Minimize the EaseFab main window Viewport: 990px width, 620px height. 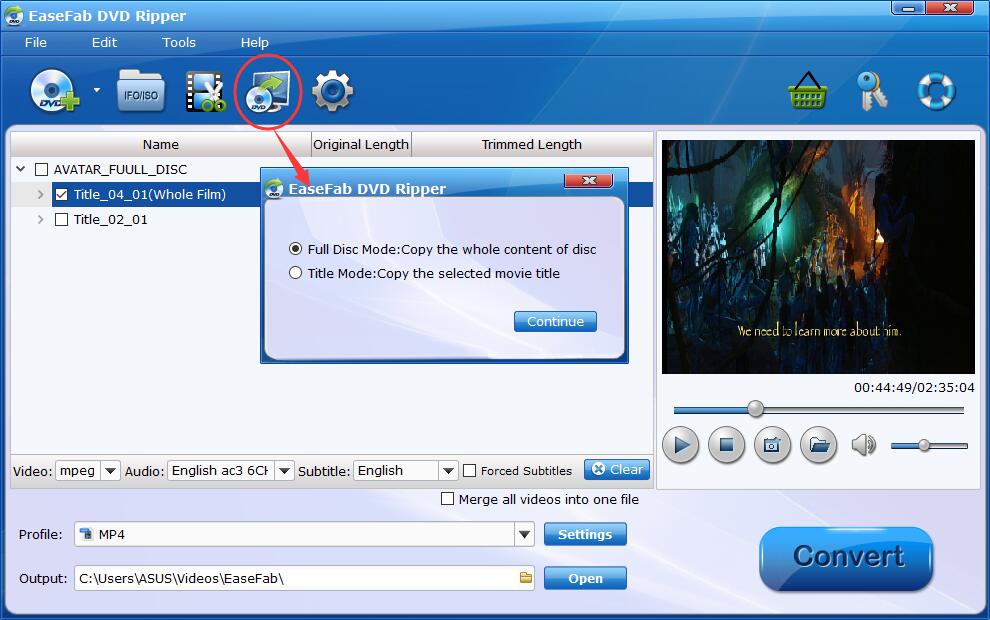(909, 8)
